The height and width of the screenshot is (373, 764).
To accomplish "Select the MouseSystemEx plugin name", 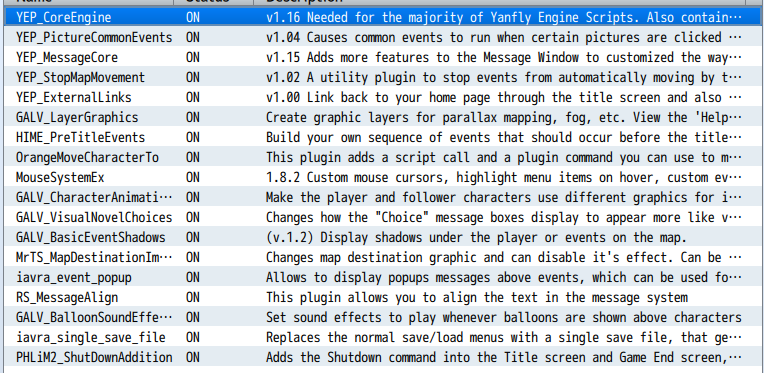I will [60, 177].
